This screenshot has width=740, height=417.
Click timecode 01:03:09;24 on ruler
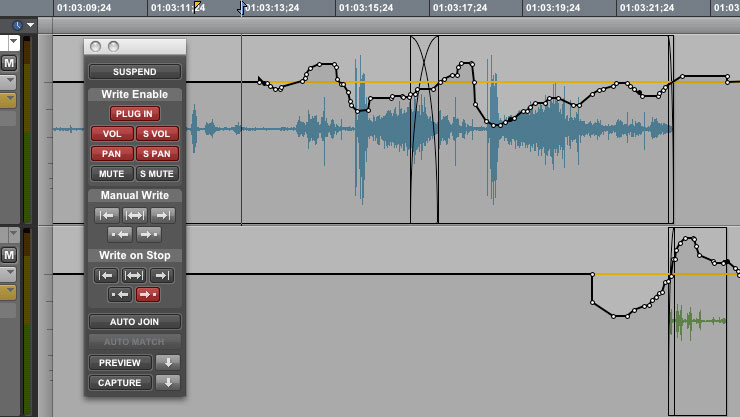click(84, 8)
